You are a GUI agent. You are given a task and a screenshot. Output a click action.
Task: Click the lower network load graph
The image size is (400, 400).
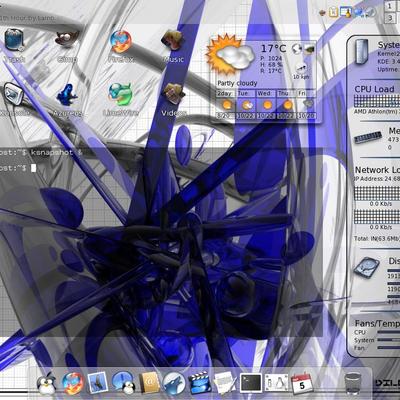tap(377, 217)
